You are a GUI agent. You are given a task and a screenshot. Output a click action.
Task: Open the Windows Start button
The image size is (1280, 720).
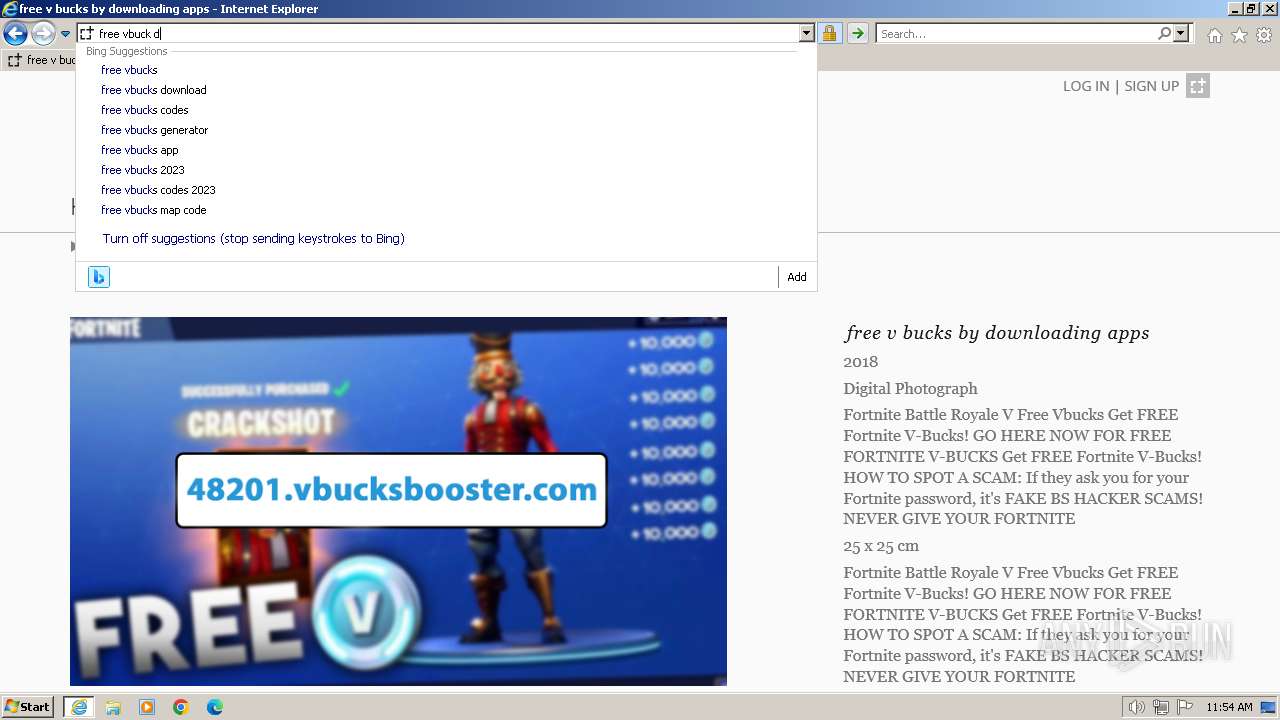(x=28, y=707)
